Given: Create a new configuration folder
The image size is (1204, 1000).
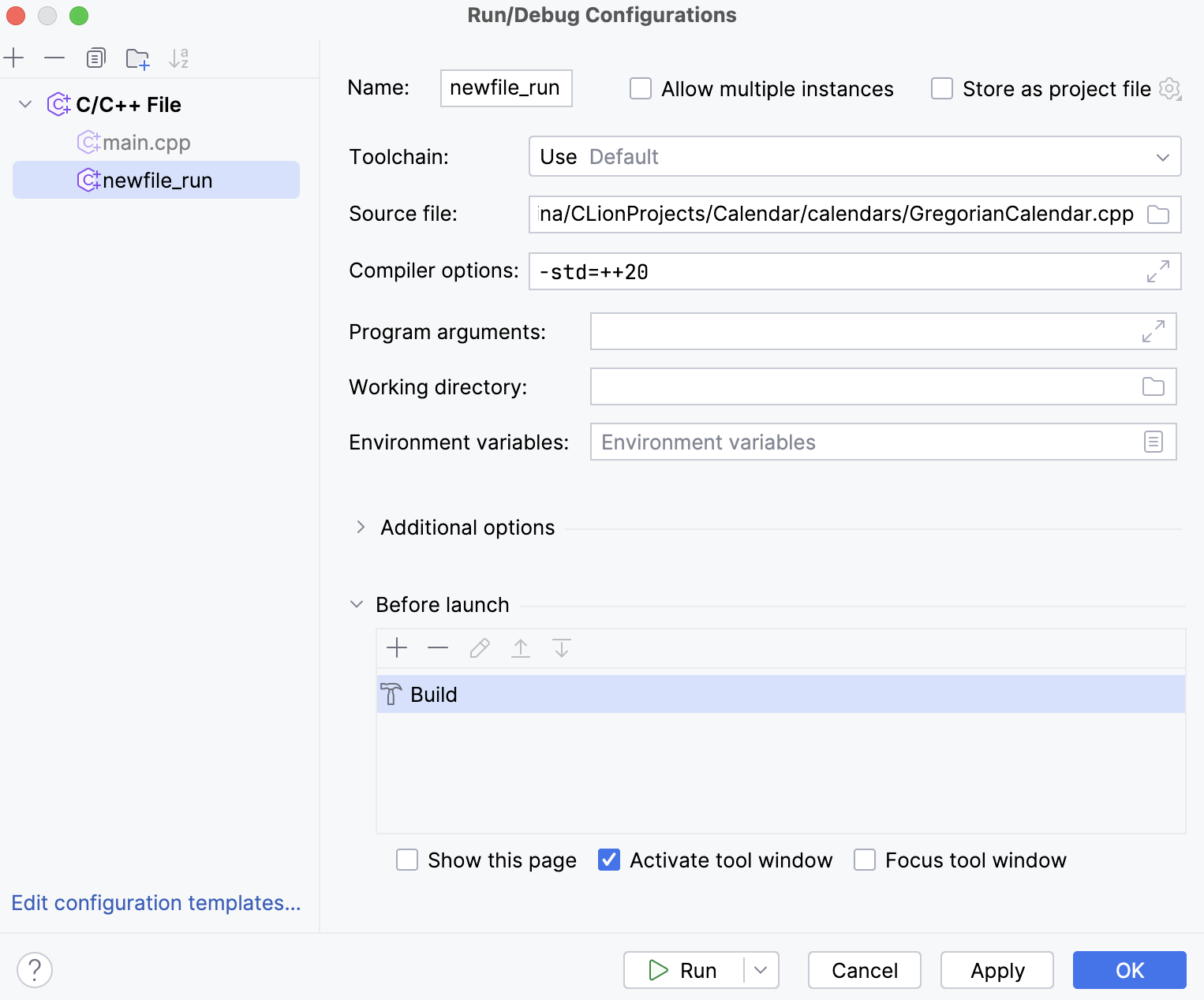Looking at the screenshot, I should (138, 58).
